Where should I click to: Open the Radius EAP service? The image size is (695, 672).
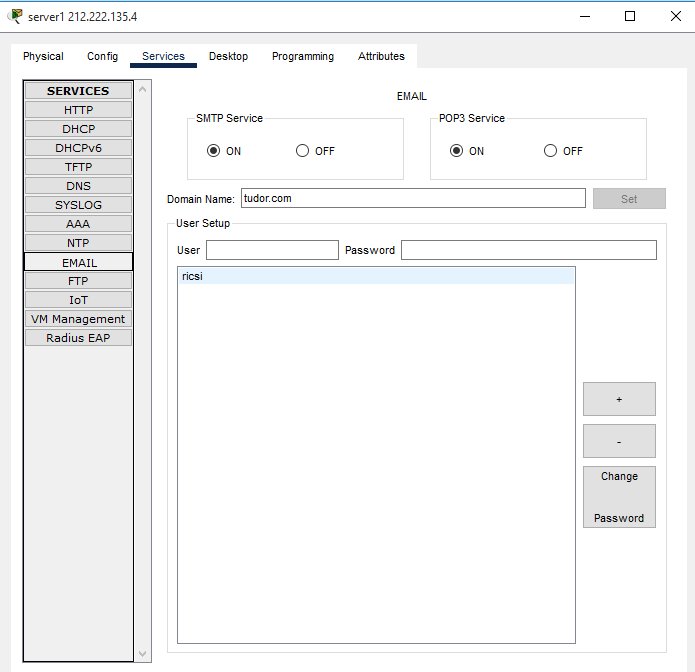(x=78, y=338)
